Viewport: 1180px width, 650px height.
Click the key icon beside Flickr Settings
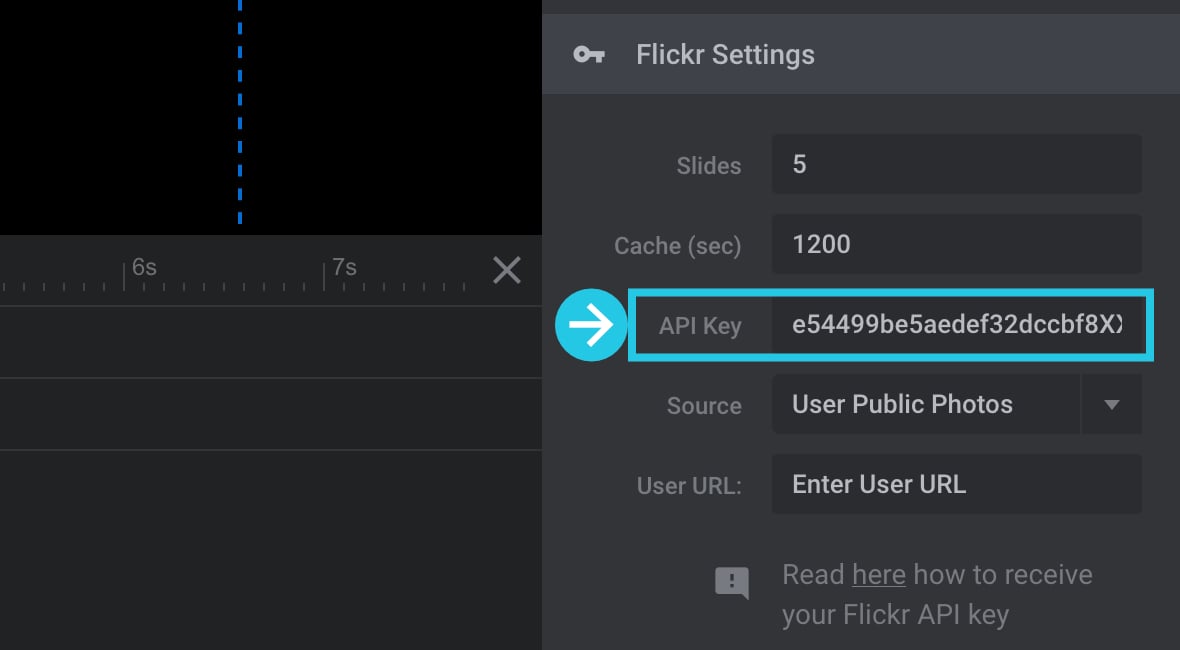(588, 55)
